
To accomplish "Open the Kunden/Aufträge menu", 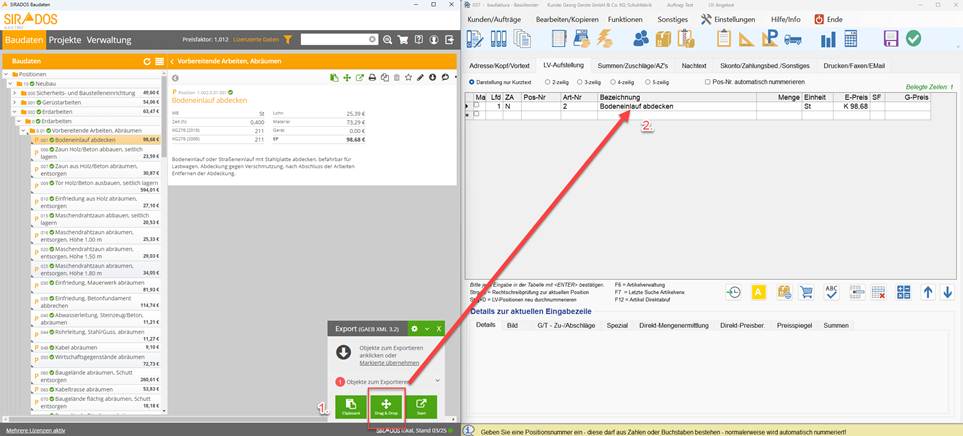I will pos(494,20).
